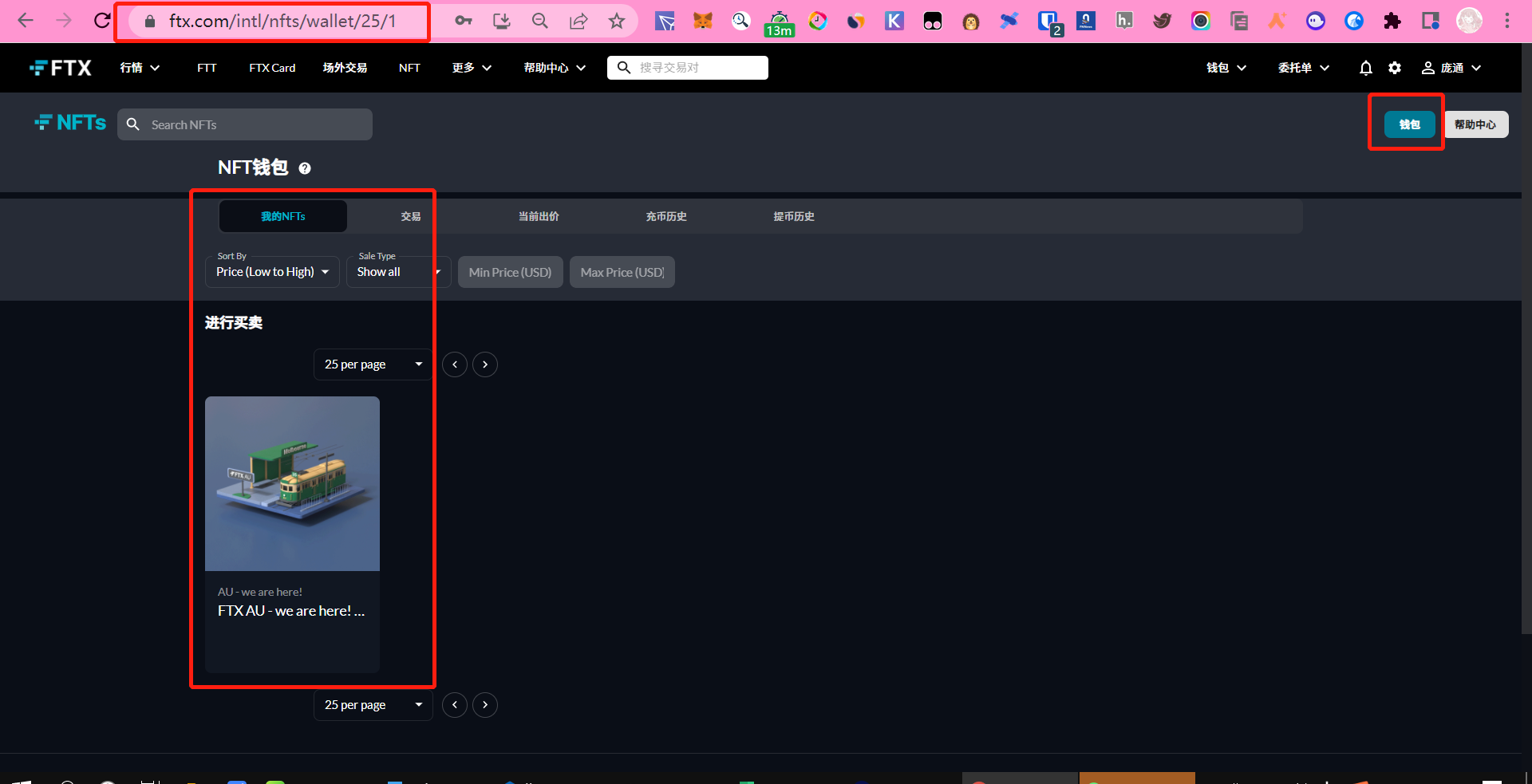Open the upper 25 per page dropdown
Screen dimensions: 1532x784
(x=373, y=364)
